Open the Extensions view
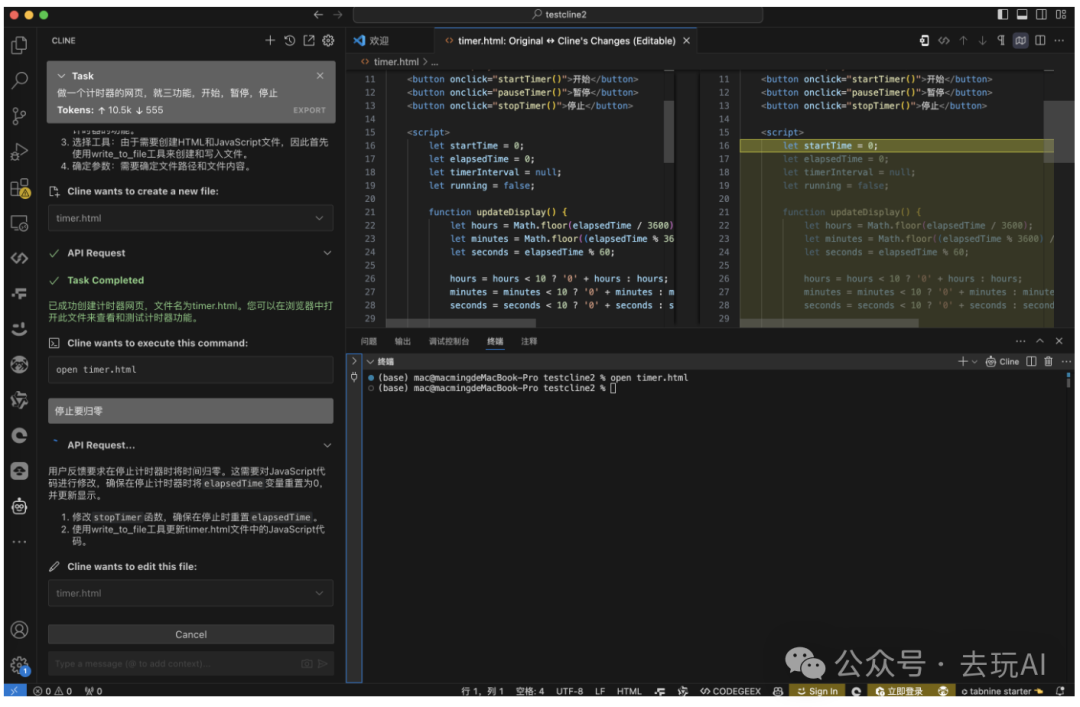 click(19, 188)
